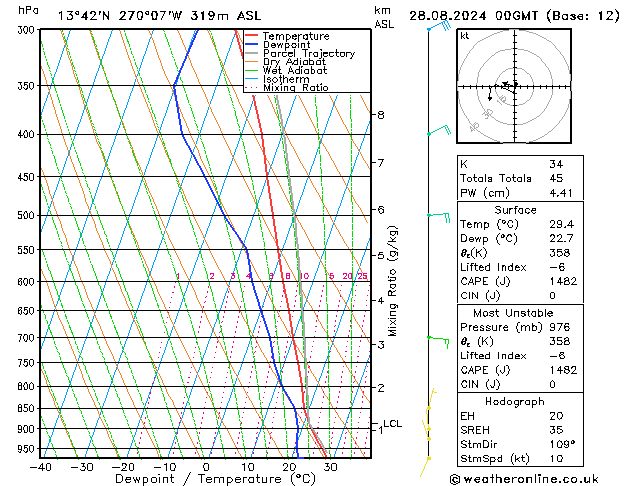Select the Surface section header

(x=514, y=210)
